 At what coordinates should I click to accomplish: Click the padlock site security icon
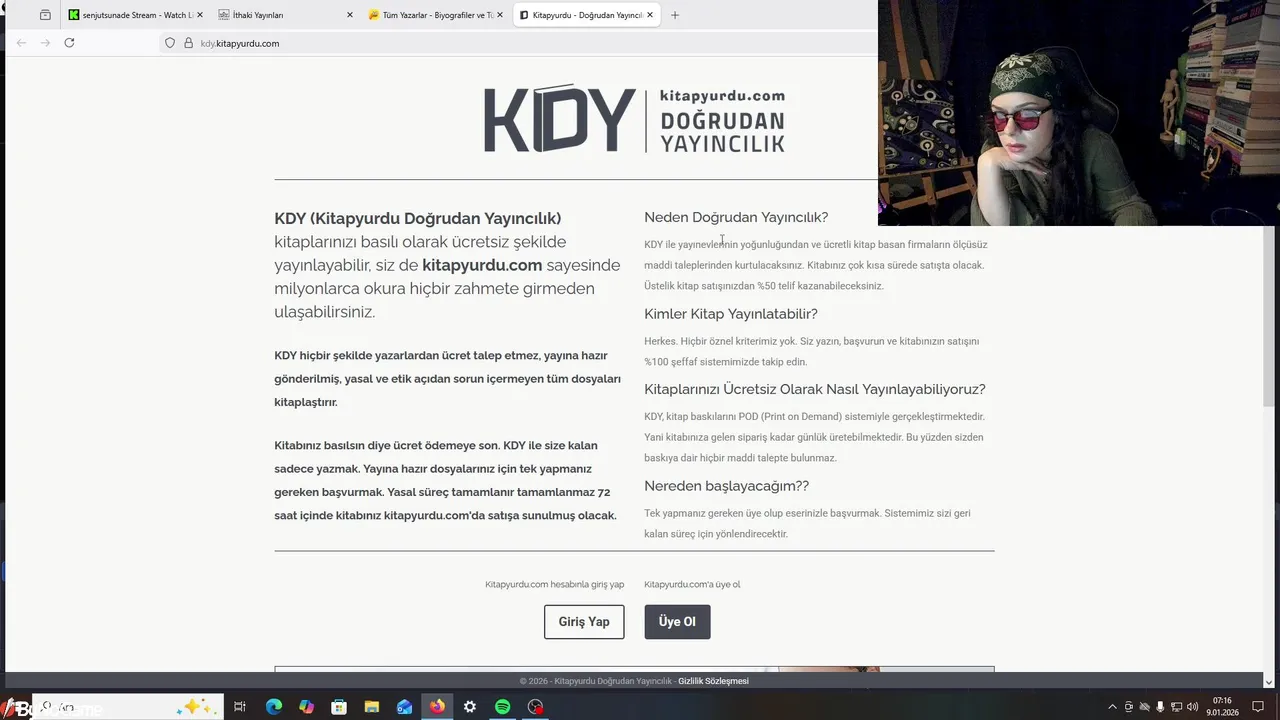point(188,43)
